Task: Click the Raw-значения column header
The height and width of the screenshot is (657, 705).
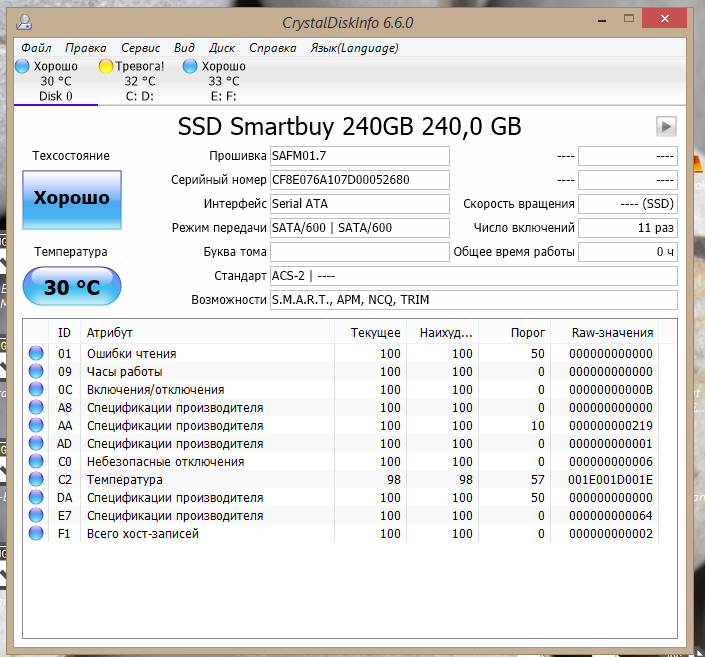Action: pyautogui.click(x=612, y=332)
